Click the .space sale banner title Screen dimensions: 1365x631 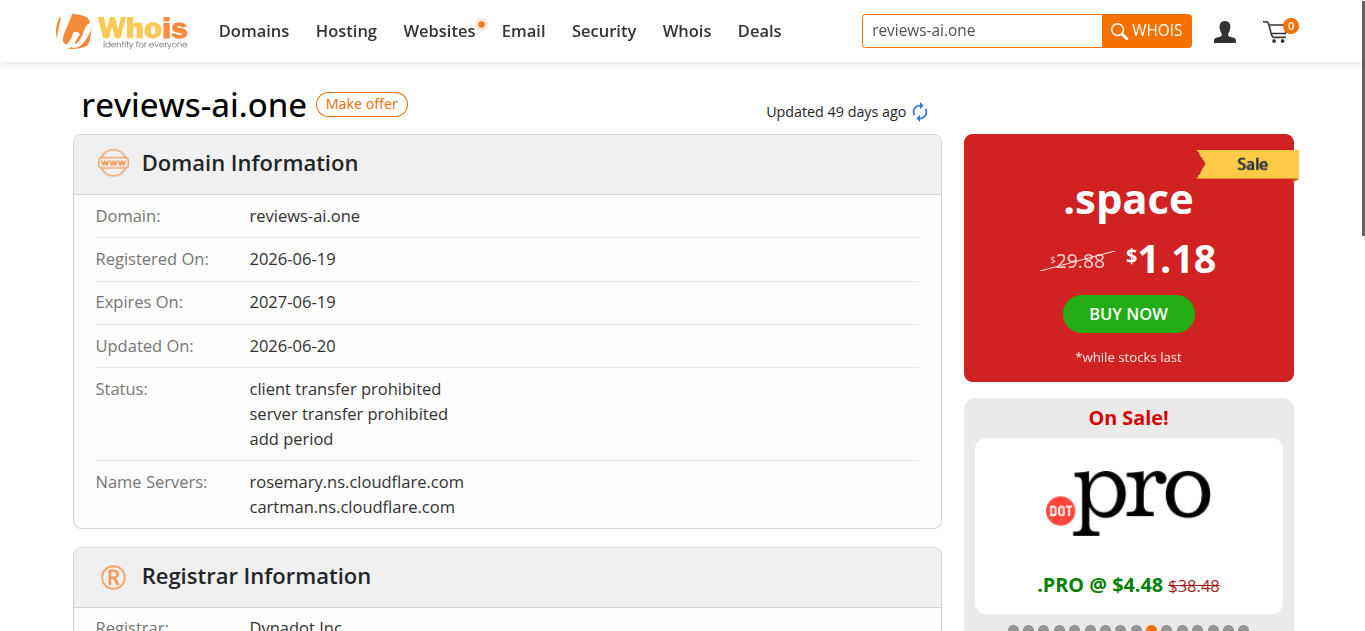[x=1128, y=201]
